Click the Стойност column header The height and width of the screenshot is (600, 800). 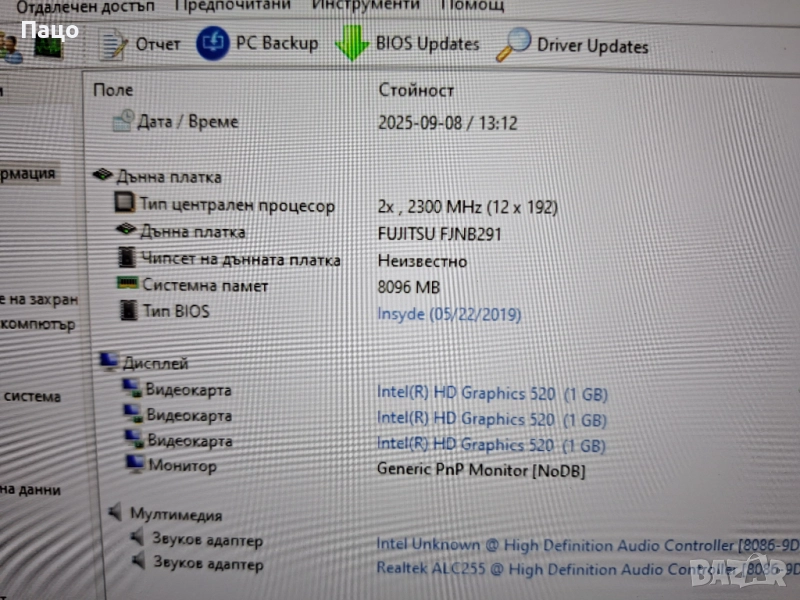(x=416, y=90)
